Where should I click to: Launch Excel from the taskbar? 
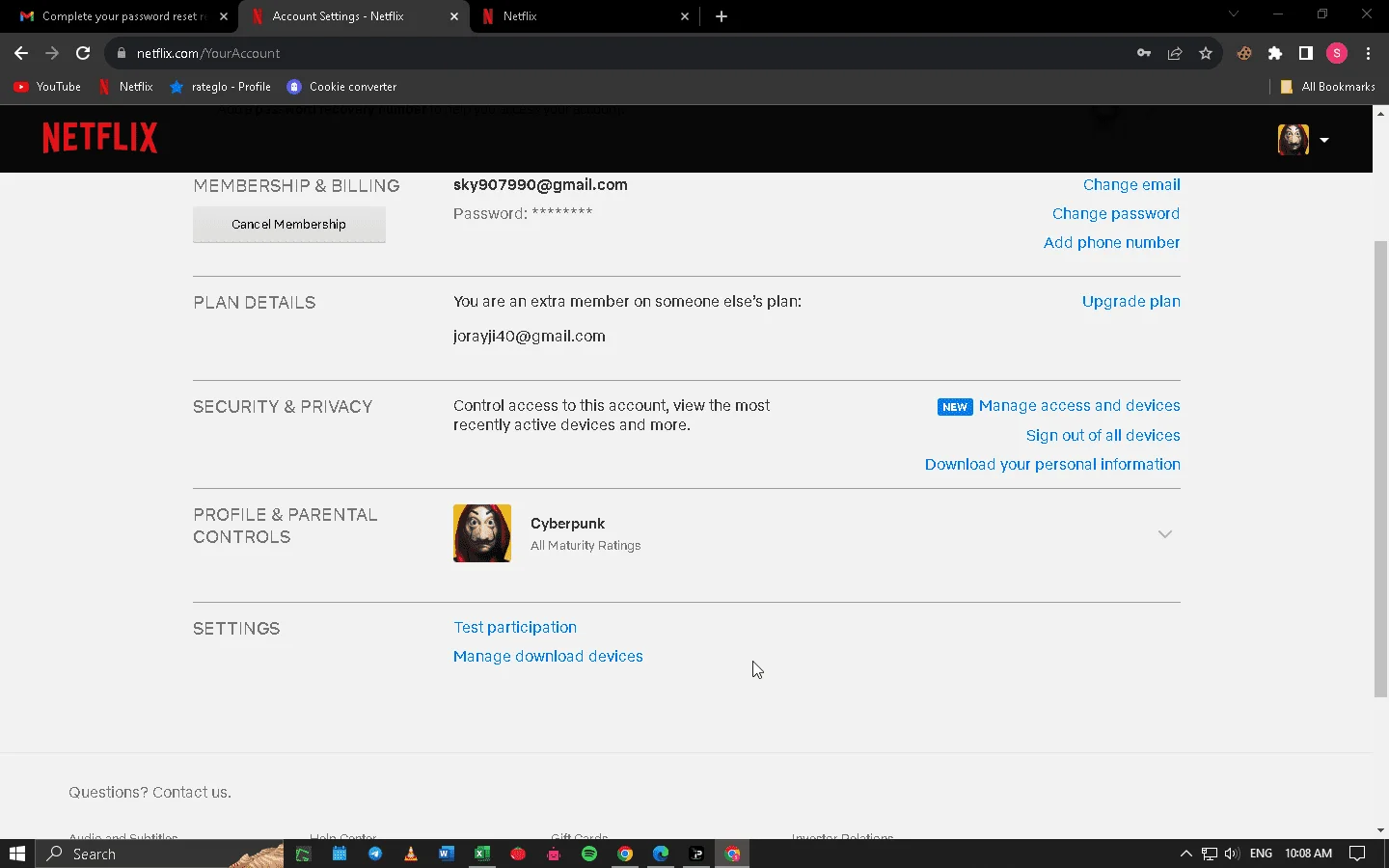tap(482, 854)
